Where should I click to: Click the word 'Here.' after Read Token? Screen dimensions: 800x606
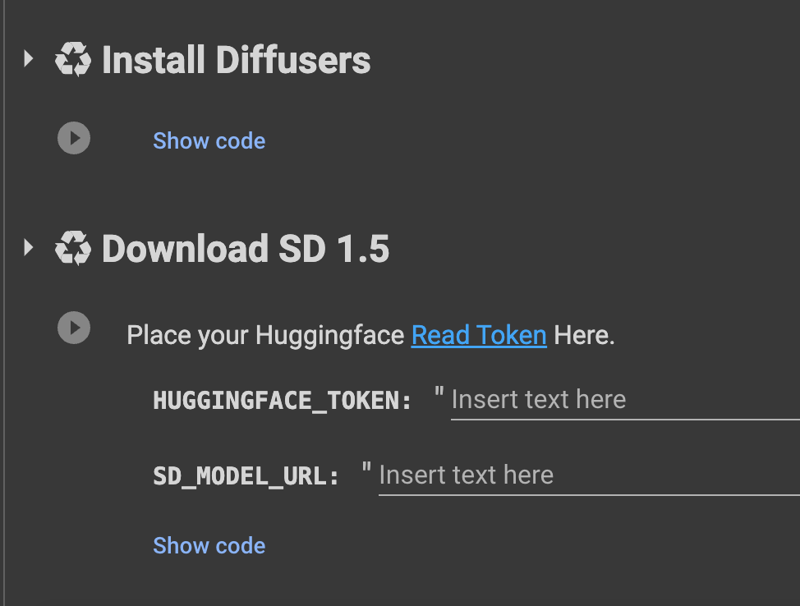[x=584, y=335]
